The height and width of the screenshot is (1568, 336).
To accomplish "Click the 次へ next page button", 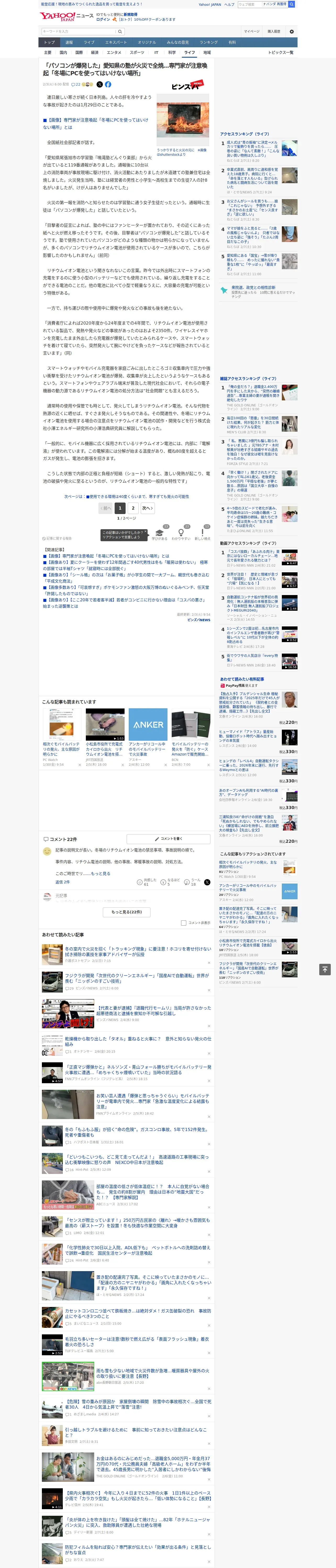I will click(x=148, y=508).
